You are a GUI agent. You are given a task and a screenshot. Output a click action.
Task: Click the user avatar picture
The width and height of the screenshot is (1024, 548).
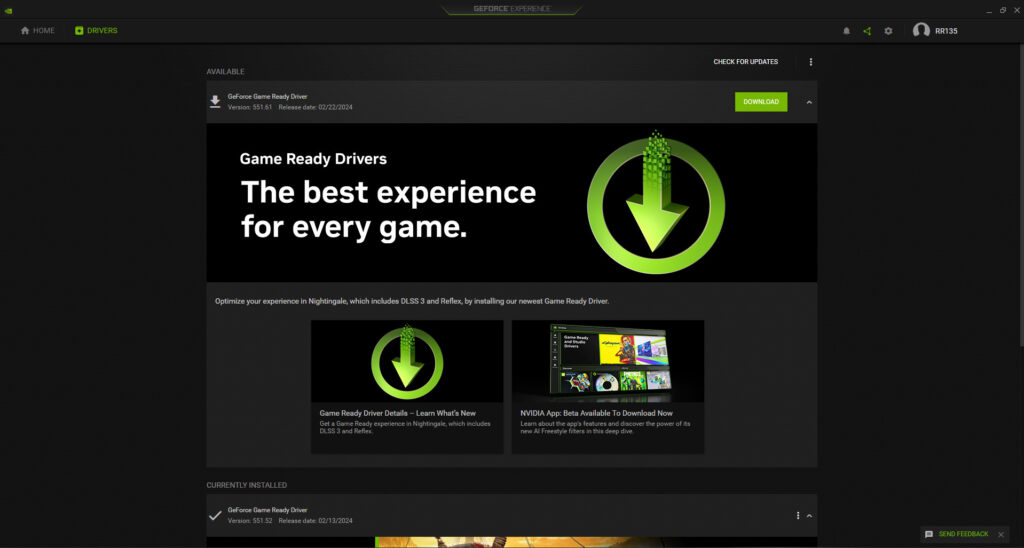(x=921, y=31)
